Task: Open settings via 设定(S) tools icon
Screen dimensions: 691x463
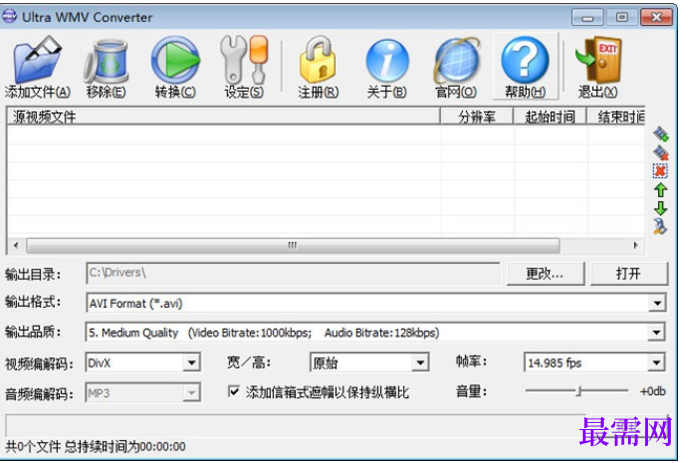Action: [244, 60]
